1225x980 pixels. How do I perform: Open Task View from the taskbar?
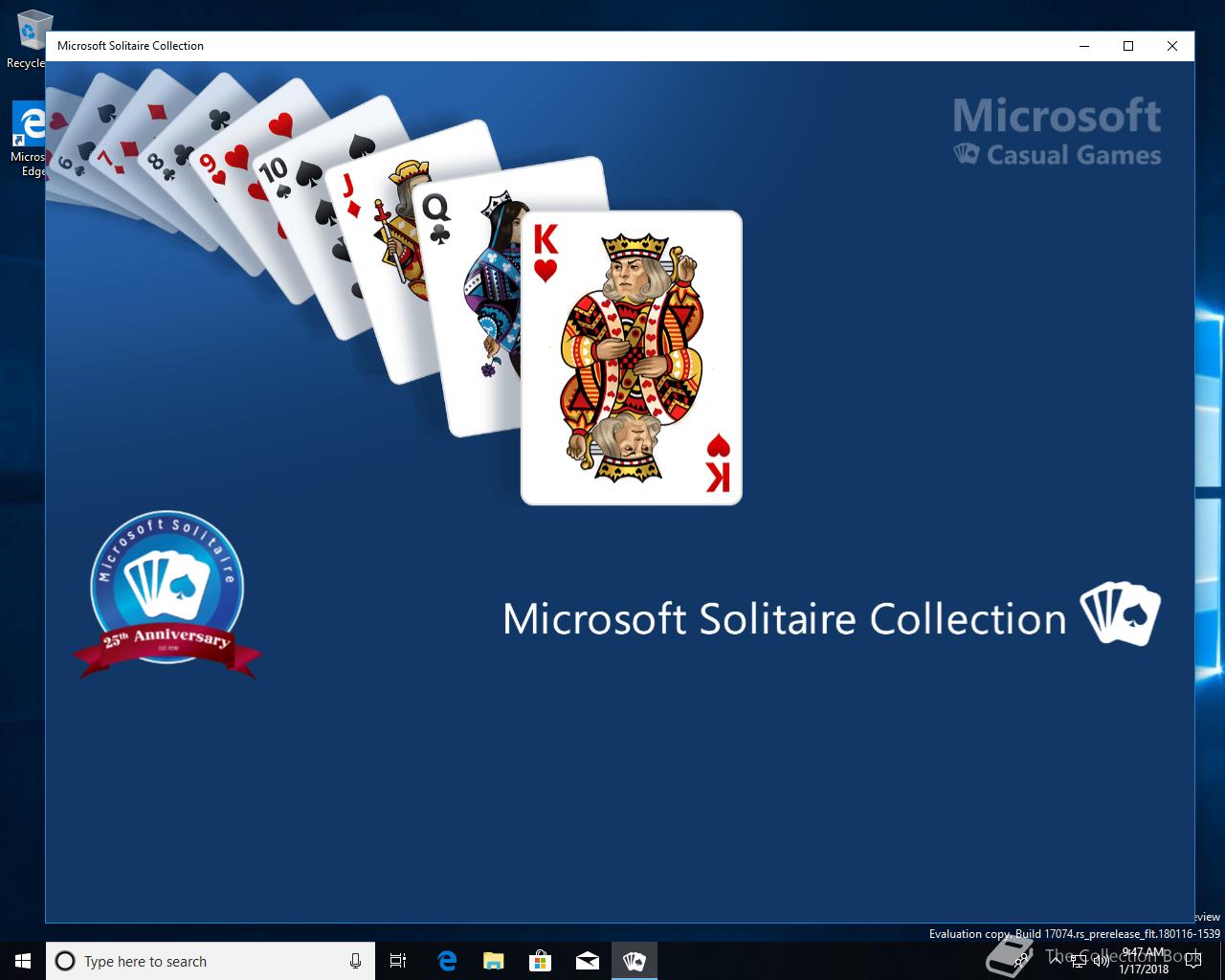(398, 961)
